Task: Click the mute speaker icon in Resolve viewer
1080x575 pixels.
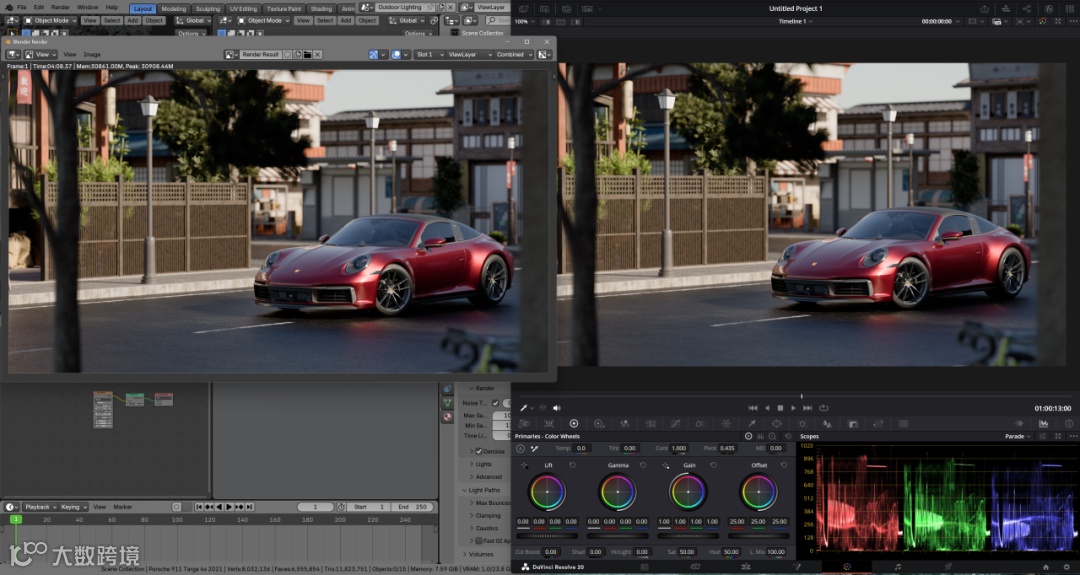Action: (556, 408)
